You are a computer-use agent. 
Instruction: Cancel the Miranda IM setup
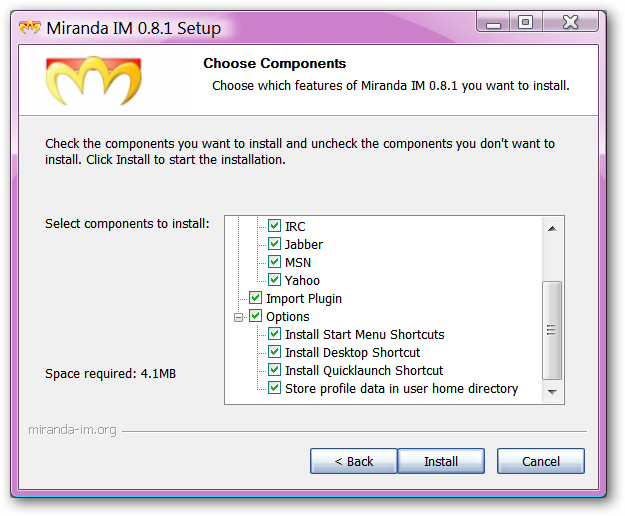(x=541, y=461)
